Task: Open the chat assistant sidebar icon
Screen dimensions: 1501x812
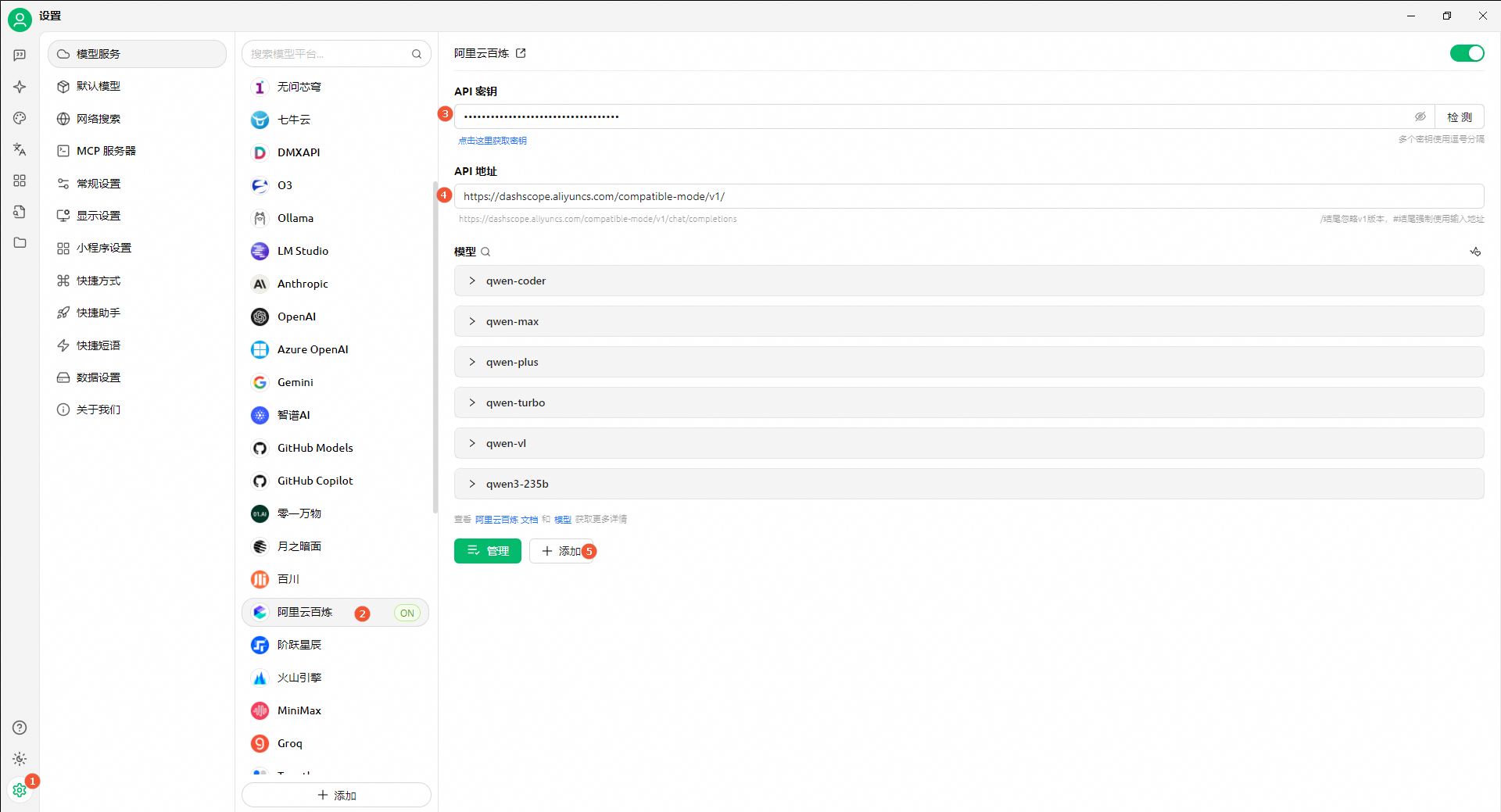Action: coord(20,55)
